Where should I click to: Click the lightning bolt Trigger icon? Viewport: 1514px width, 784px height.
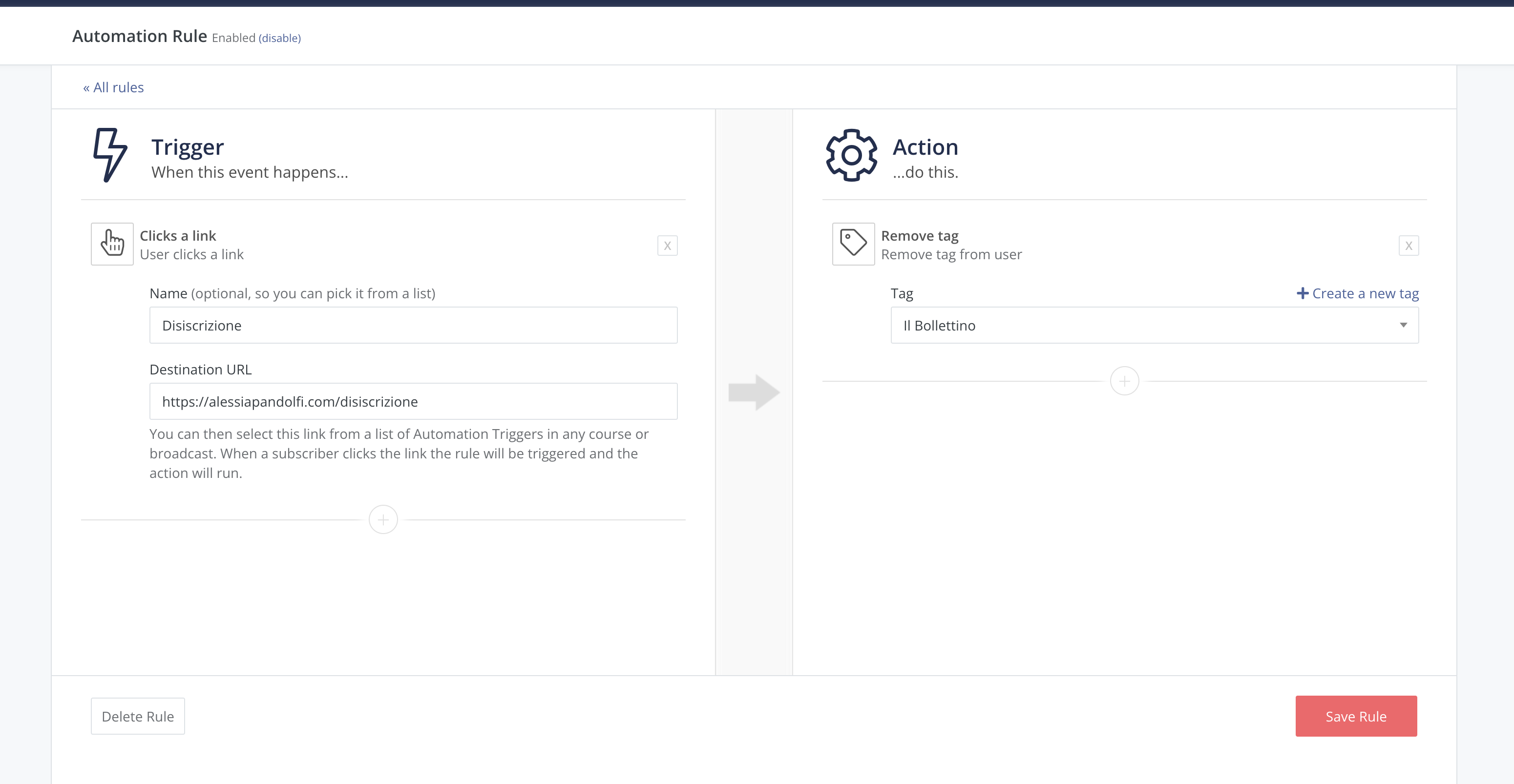pyautogui.click(x=110, y=155)
